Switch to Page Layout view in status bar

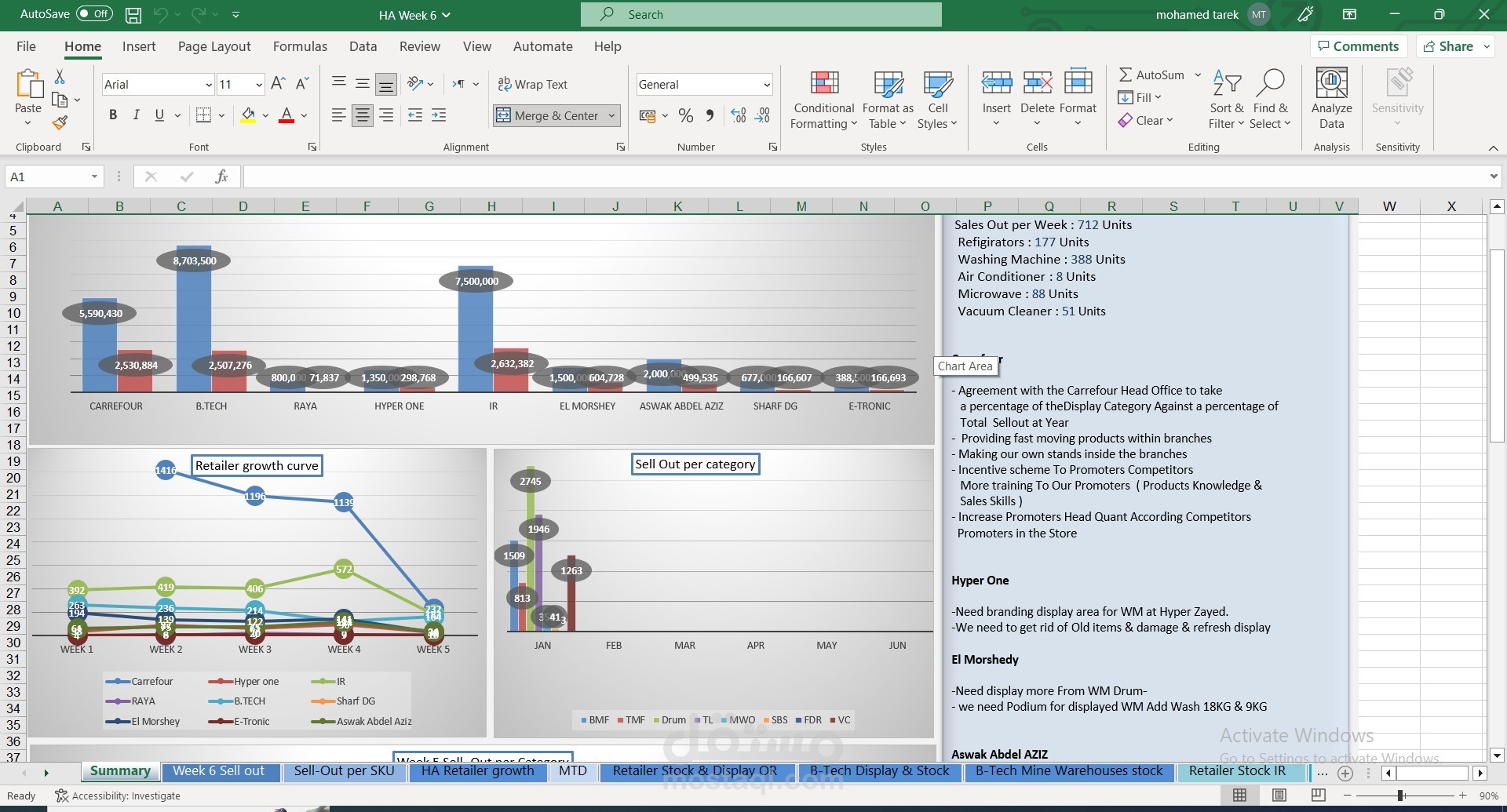click(x=1279, y=796)
